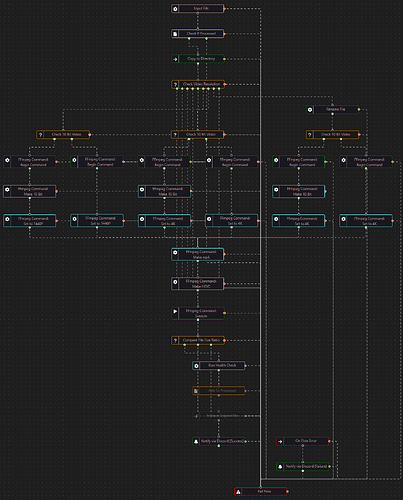Image resolution: width=403 pixels, height=500 pixels.
Task: Click the Fail Flow warning icon
Action: [x=238, y=492]
